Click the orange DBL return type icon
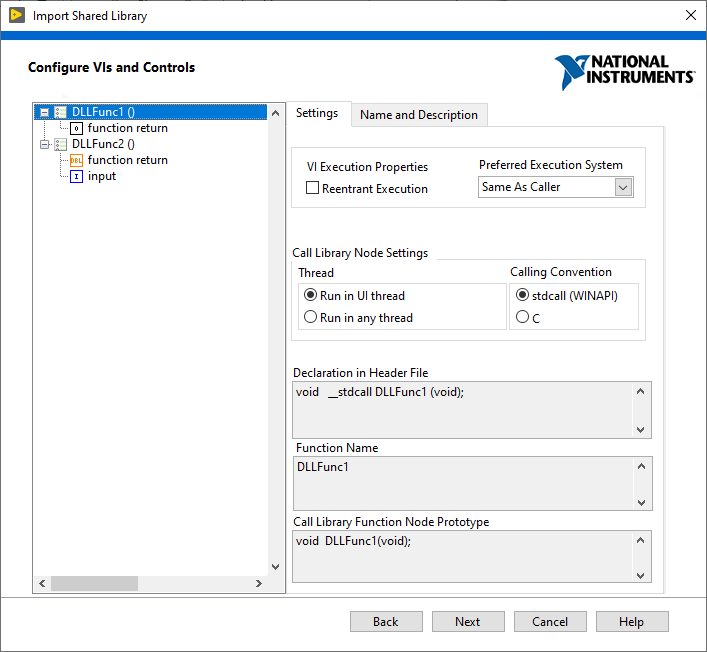The width and height of the screenshot is (707, 652). click(x=76, y=160)
